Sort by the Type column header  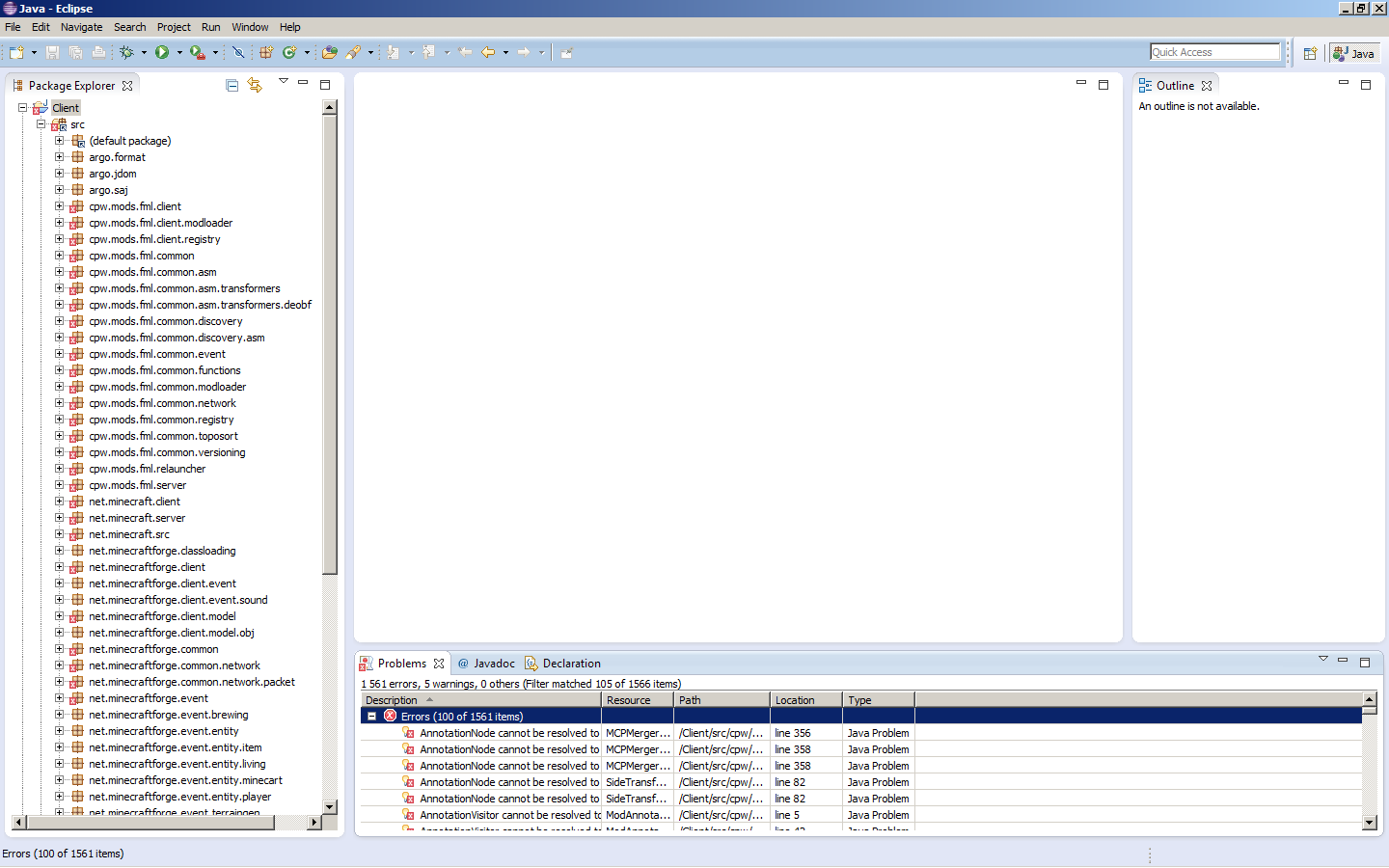[x=879, y=700]
